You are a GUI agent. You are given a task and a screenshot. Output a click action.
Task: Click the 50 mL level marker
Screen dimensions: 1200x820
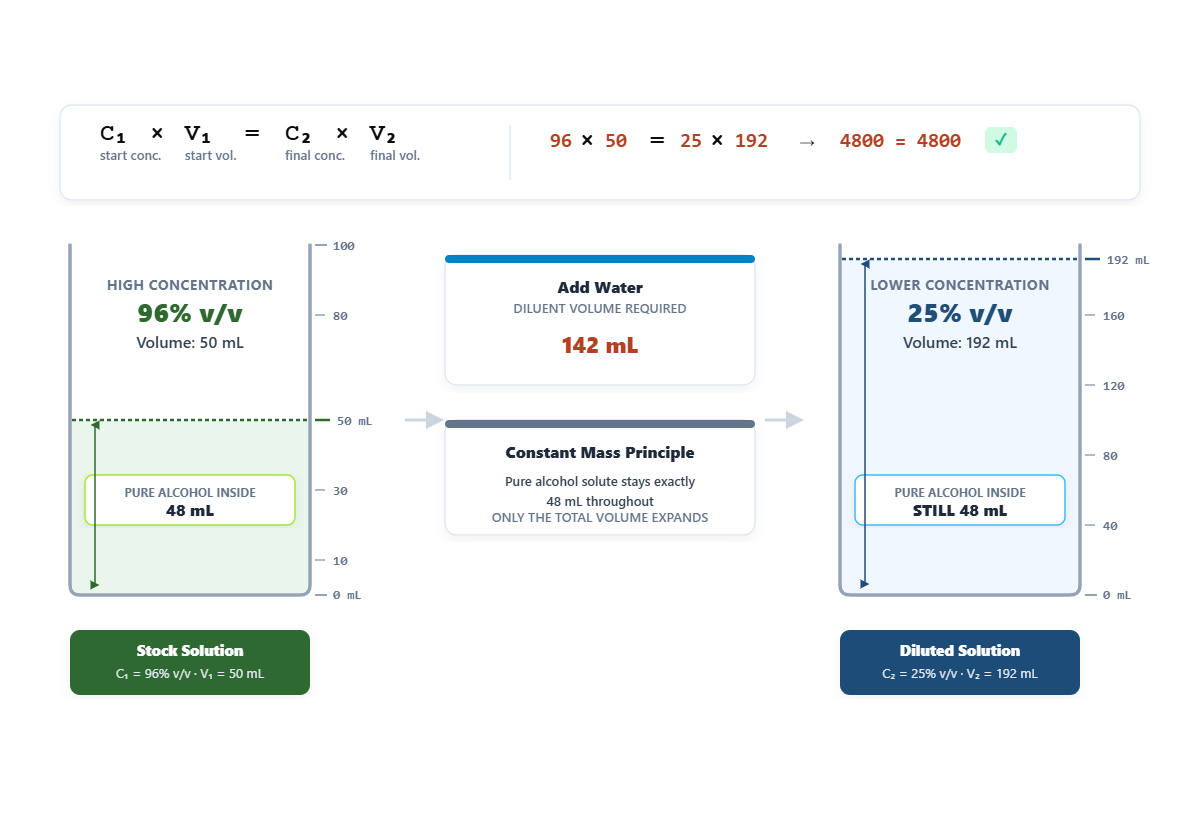pos(343,421)
